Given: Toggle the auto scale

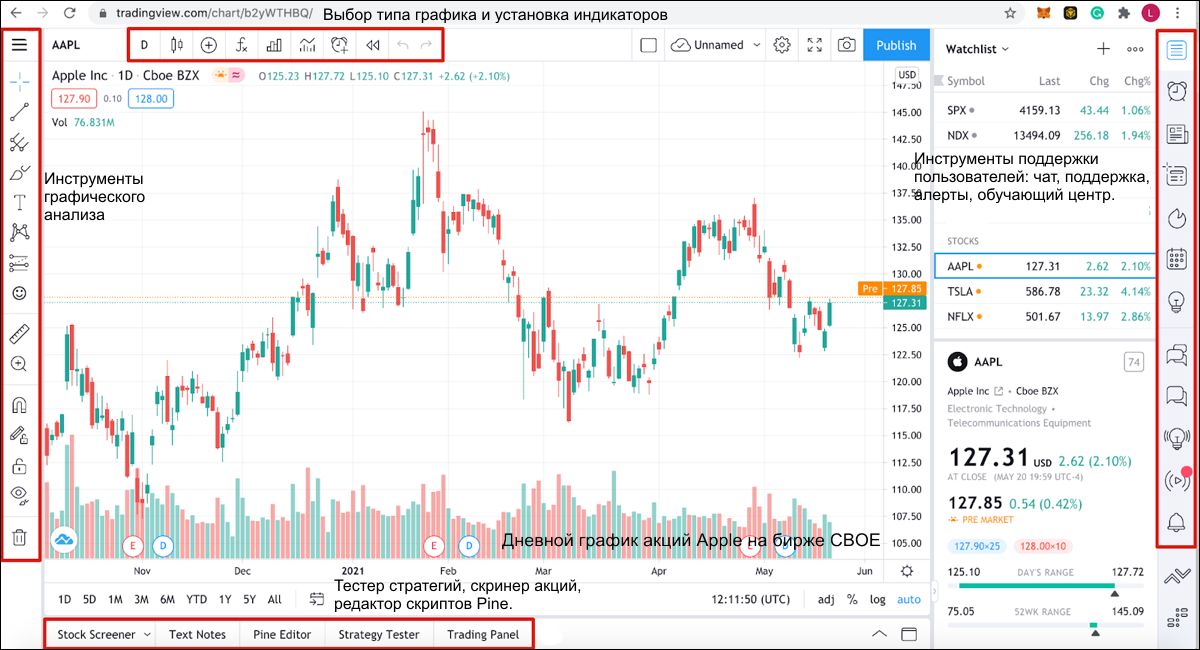Looking at the screenshot, I should [x=908, y=599].
